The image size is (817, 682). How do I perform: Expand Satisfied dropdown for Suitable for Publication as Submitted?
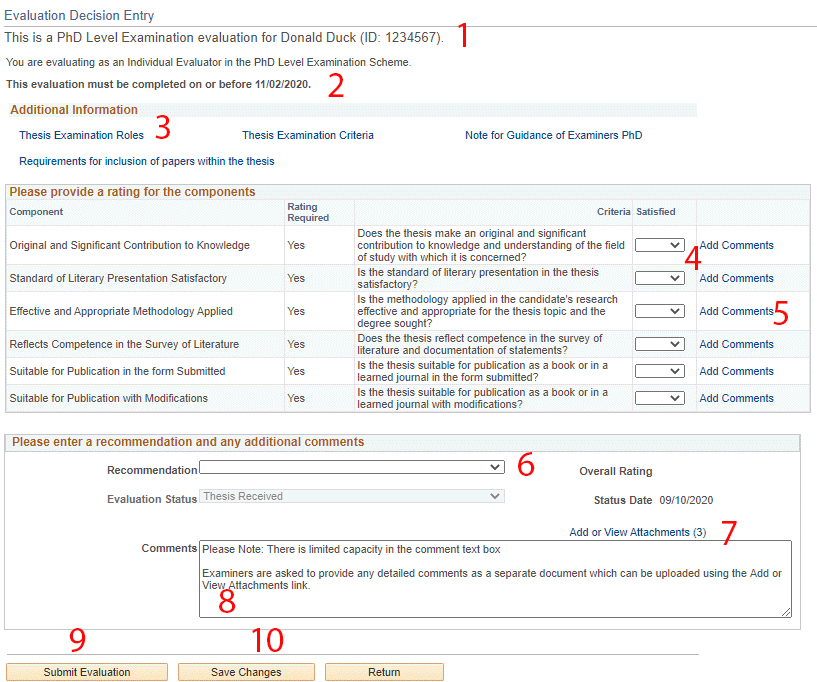tap(660, 371)
